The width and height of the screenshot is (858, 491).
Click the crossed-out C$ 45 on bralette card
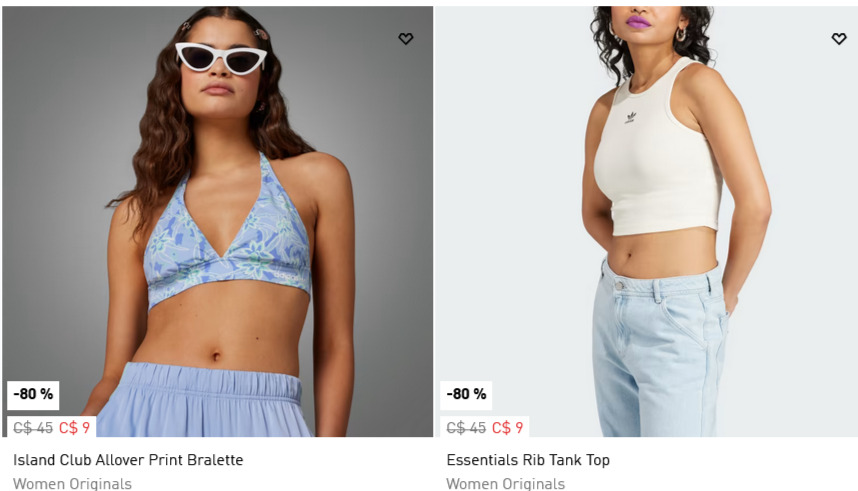point(33,428)
